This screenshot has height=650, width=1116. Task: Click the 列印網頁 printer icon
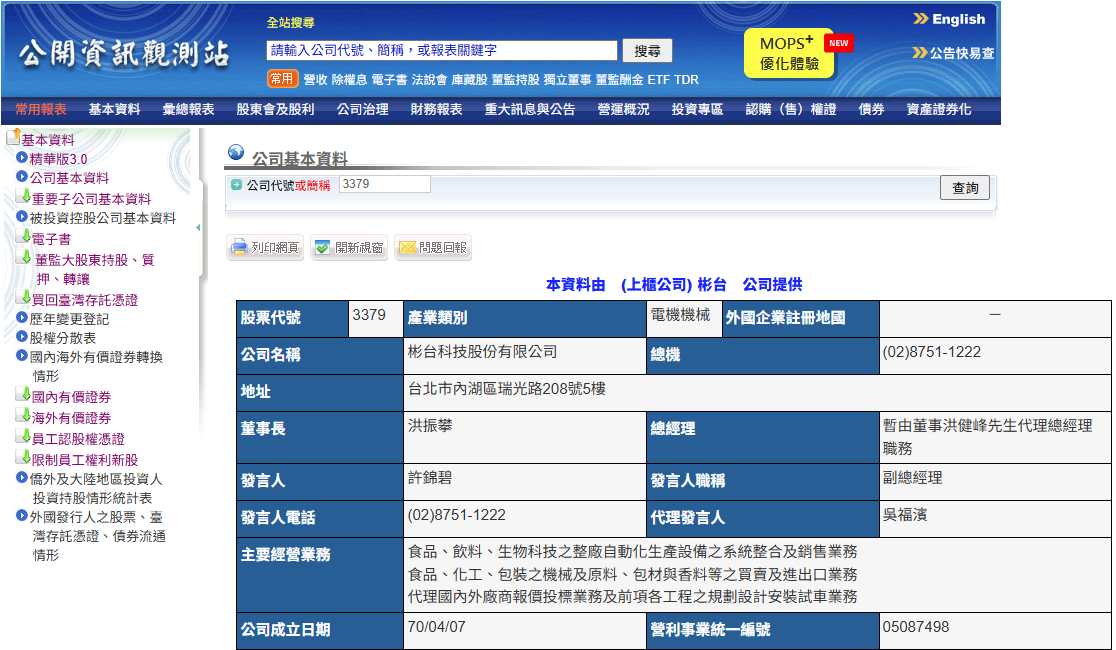(x=240, y=248)
